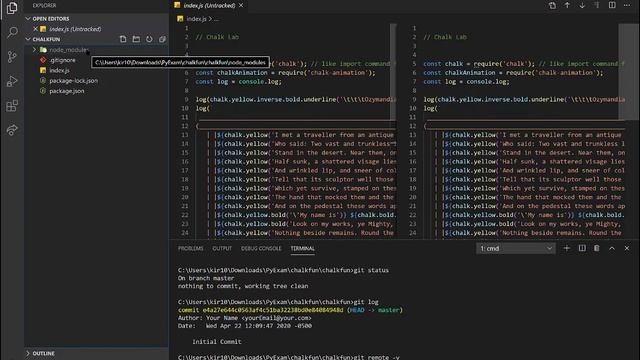640x360 pixels.
Task: Close the terminal panel
Action: coord(627,248)
